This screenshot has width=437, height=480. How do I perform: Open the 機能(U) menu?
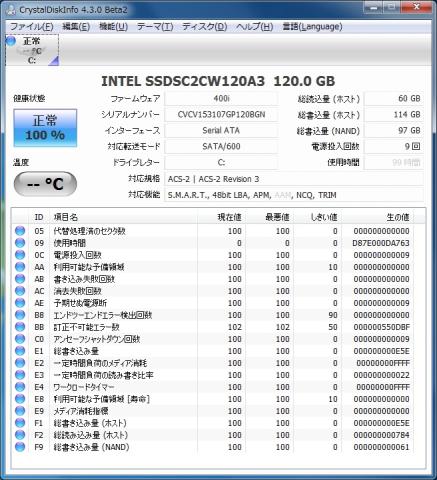[x=113, y=27]
